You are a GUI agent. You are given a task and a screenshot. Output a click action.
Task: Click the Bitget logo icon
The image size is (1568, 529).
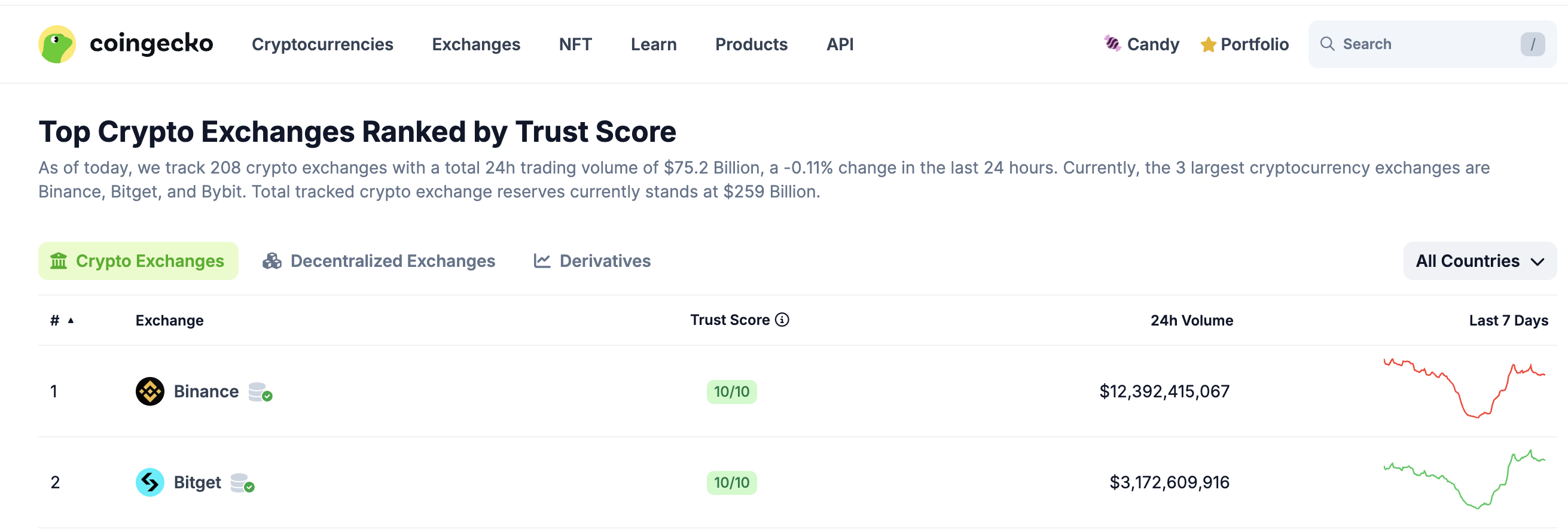click(x=150, y=483)
